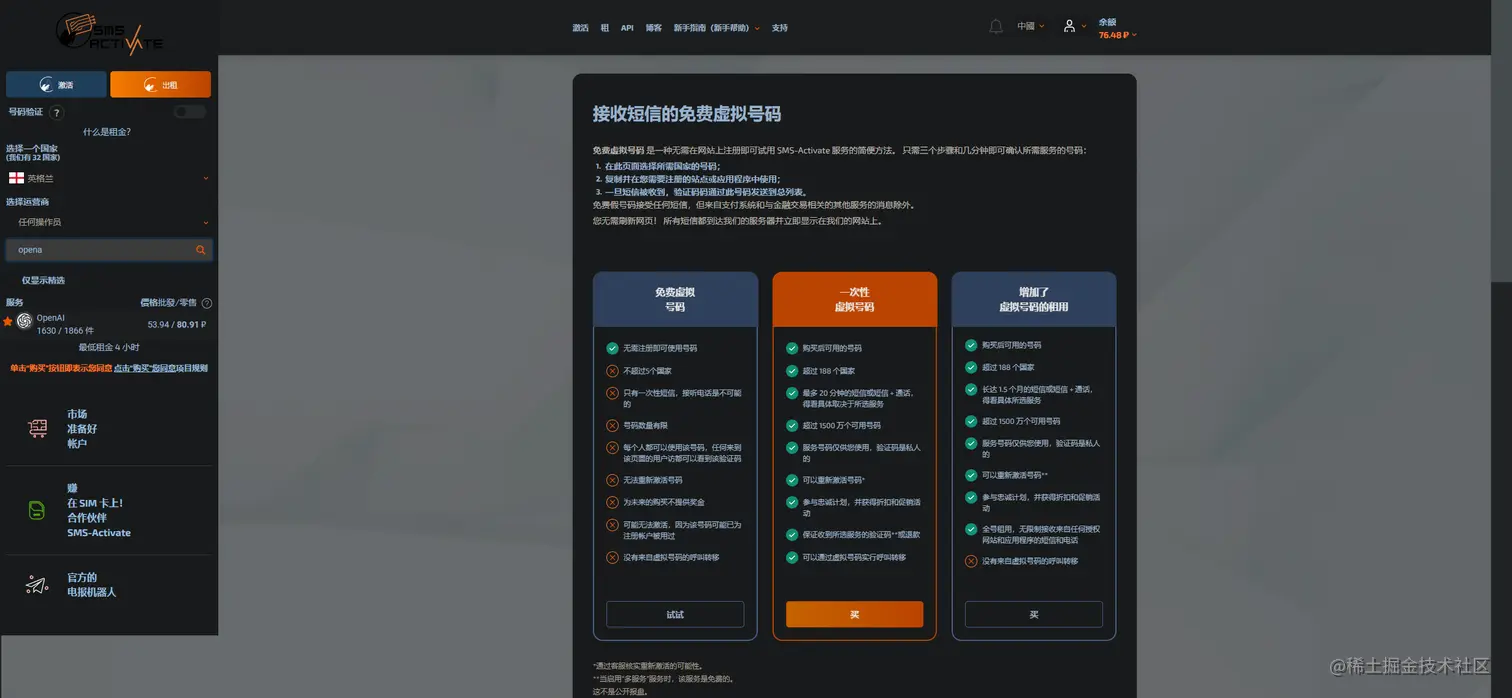
Task: Click the orange 买 button
Action: pos(854,614)
